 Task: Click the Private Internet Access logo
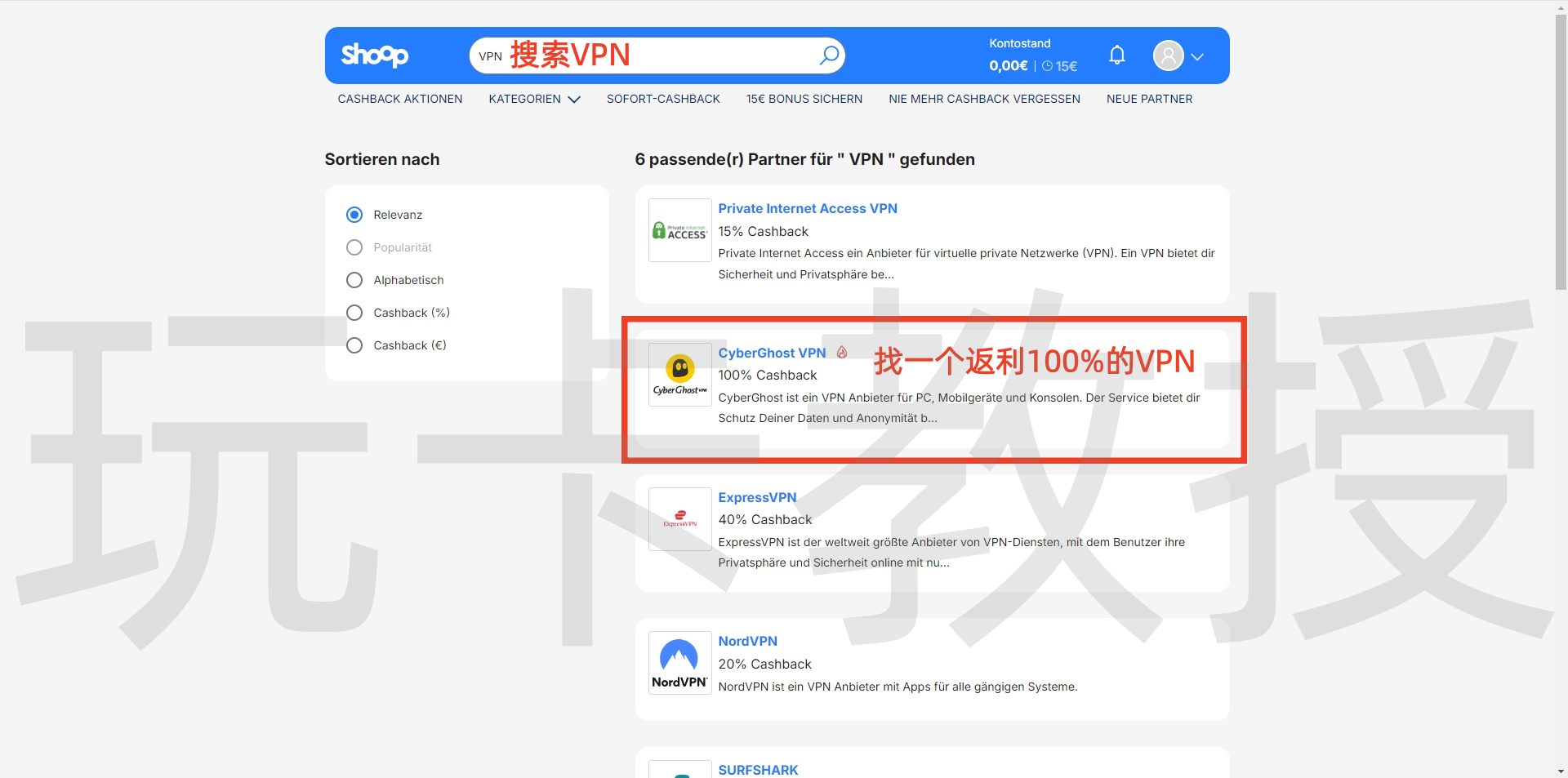(679, 231)
